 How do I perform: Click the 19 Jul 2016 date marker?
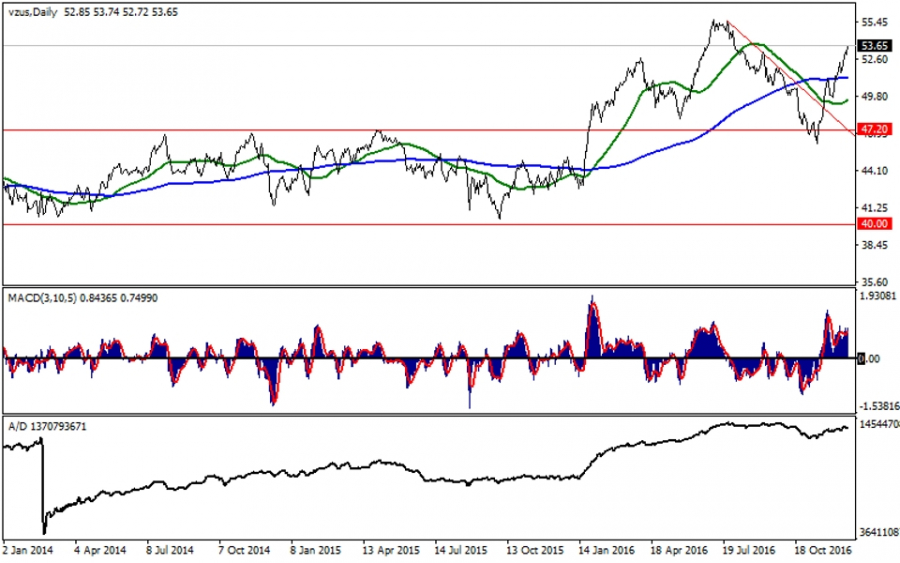[749, 549]
